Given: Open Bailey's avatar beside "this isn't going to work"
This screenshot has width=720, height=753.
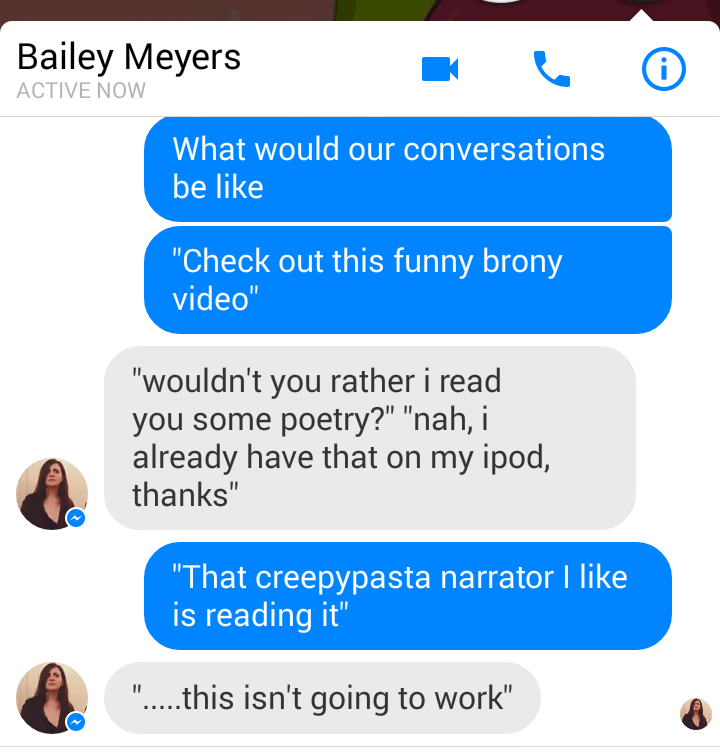Looking at the screenshot, I should point(52,698).
